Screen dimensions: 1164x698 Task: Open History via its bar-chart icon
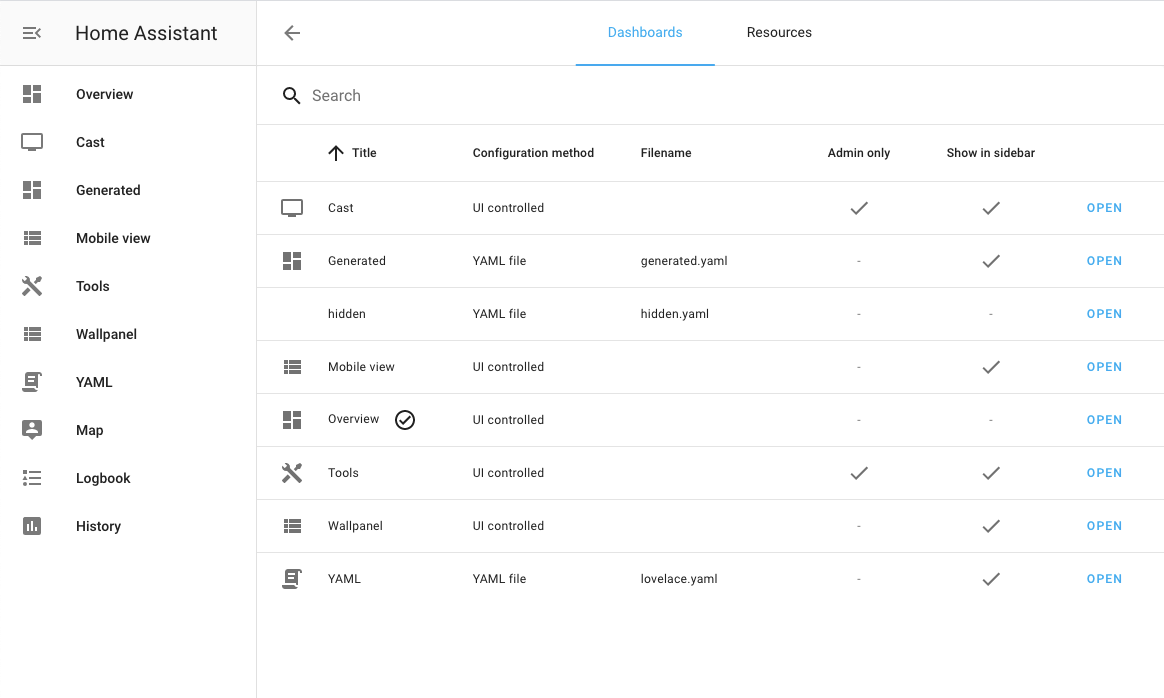pyautogui.click(x=31, y=526)
